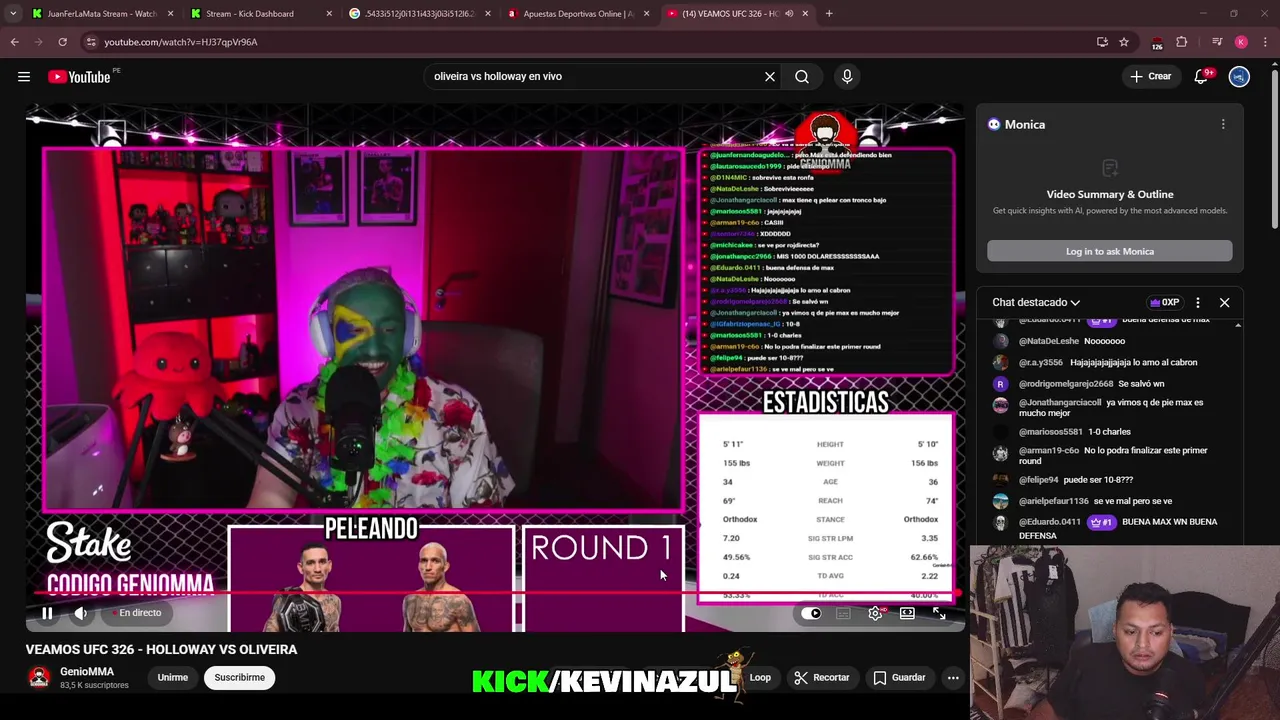Expand the Chat destacado dropdown
1280x720 pixels.
pos(1036,302)
